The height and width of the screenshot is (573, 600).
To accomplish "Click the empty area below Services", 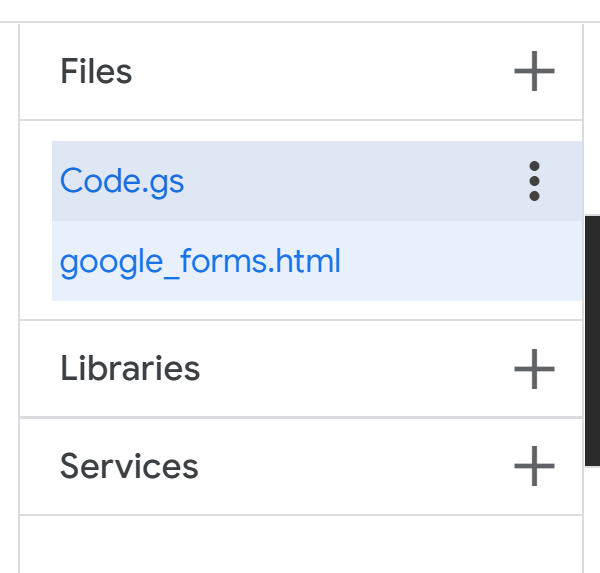I will pyautogui.click(x=301, y=544).
